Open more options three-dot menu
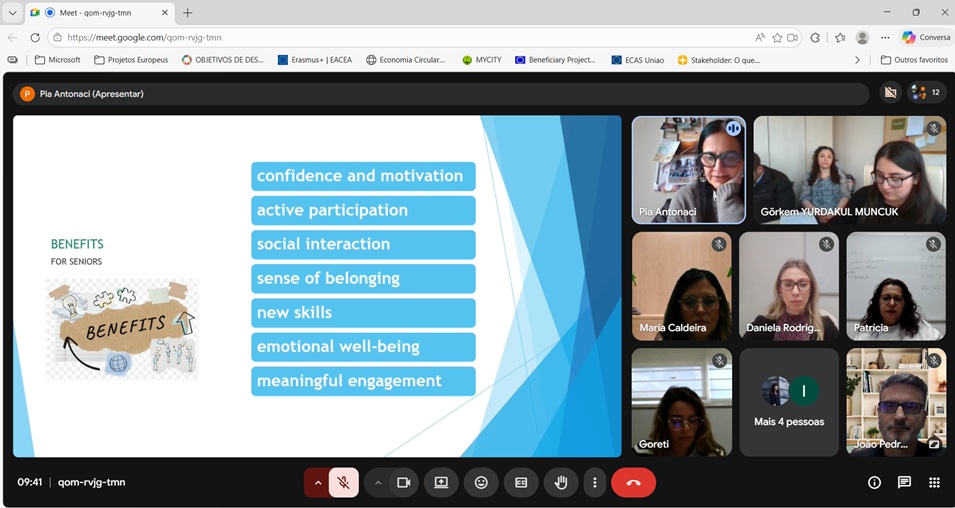This screenshot has width=955, height=508. [595, 482]
